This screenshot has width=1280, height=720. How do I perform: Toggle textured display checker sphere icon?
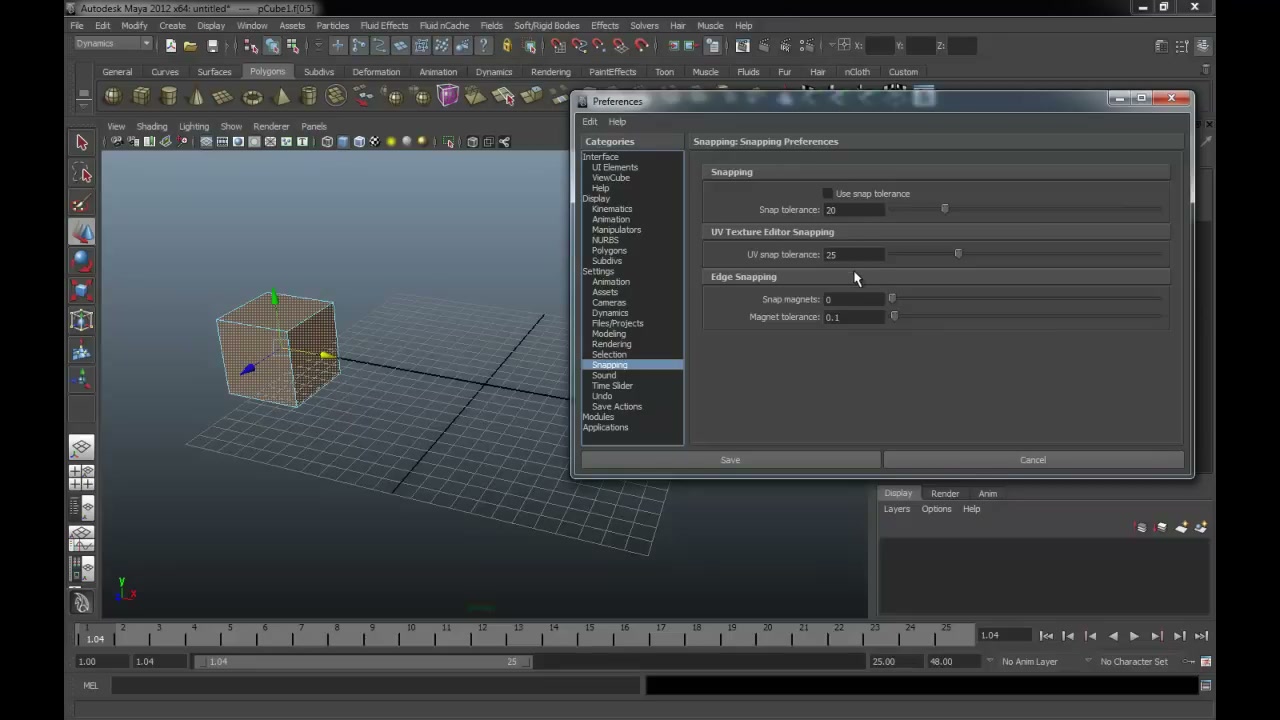[375, 142]
